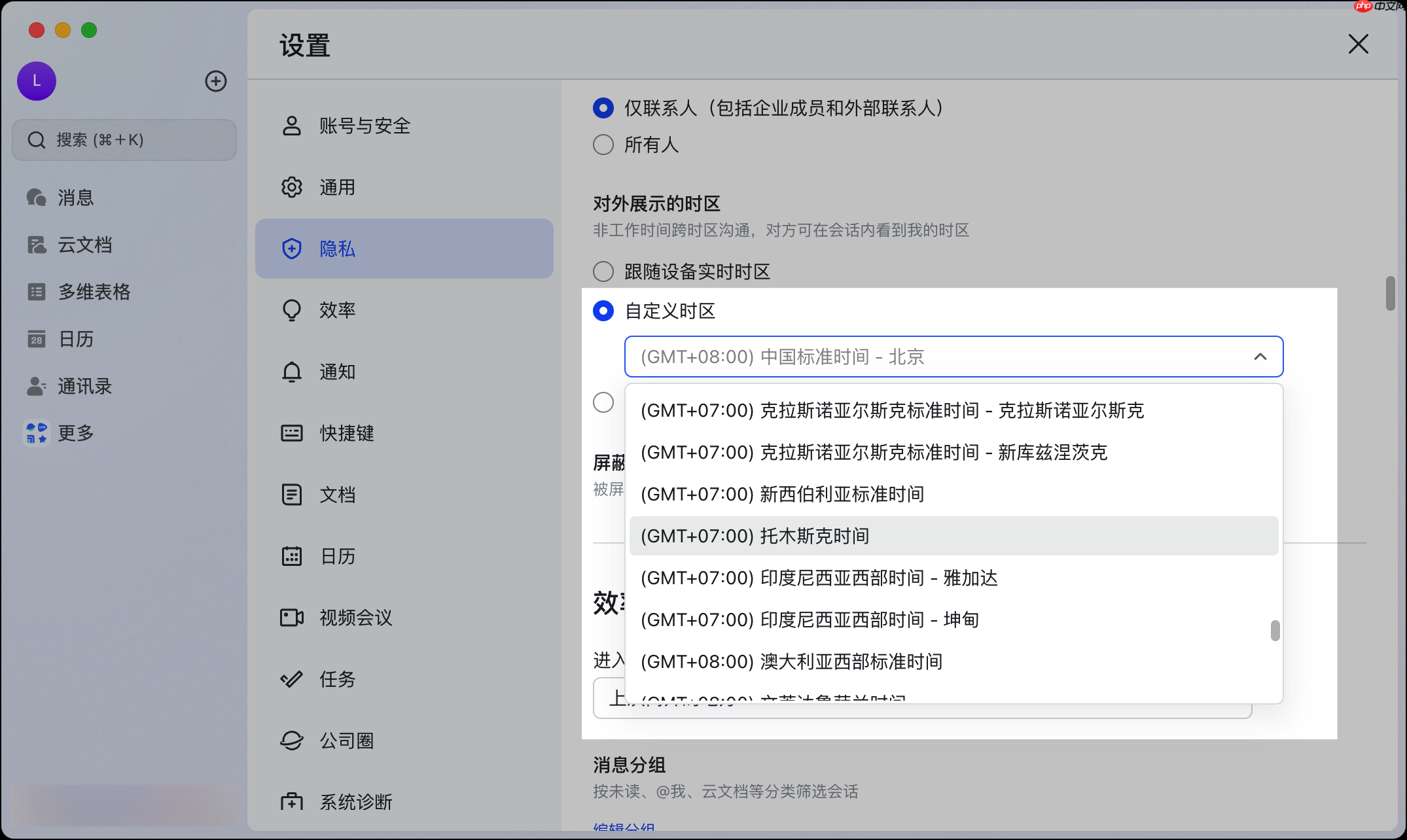Click the 公司圈 planet icon
Screen dimensions: 1407x840
292,741
